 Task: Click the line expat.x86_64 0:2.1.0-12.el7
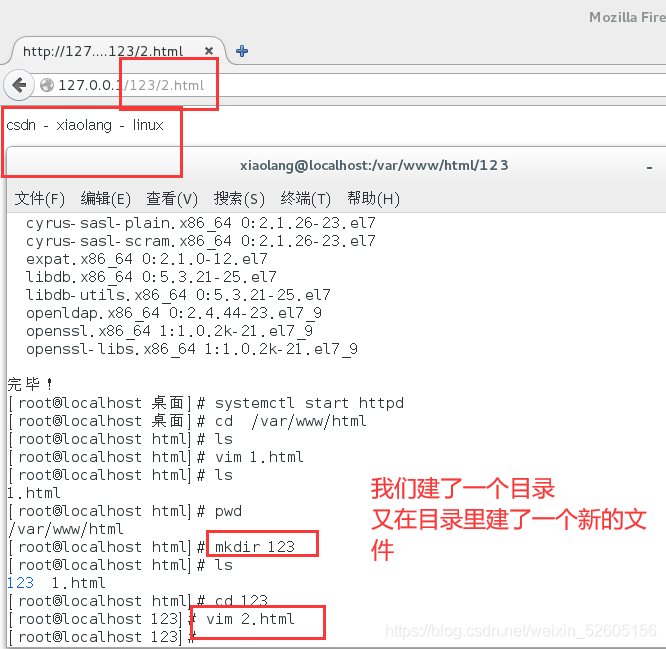coord(147,259)
